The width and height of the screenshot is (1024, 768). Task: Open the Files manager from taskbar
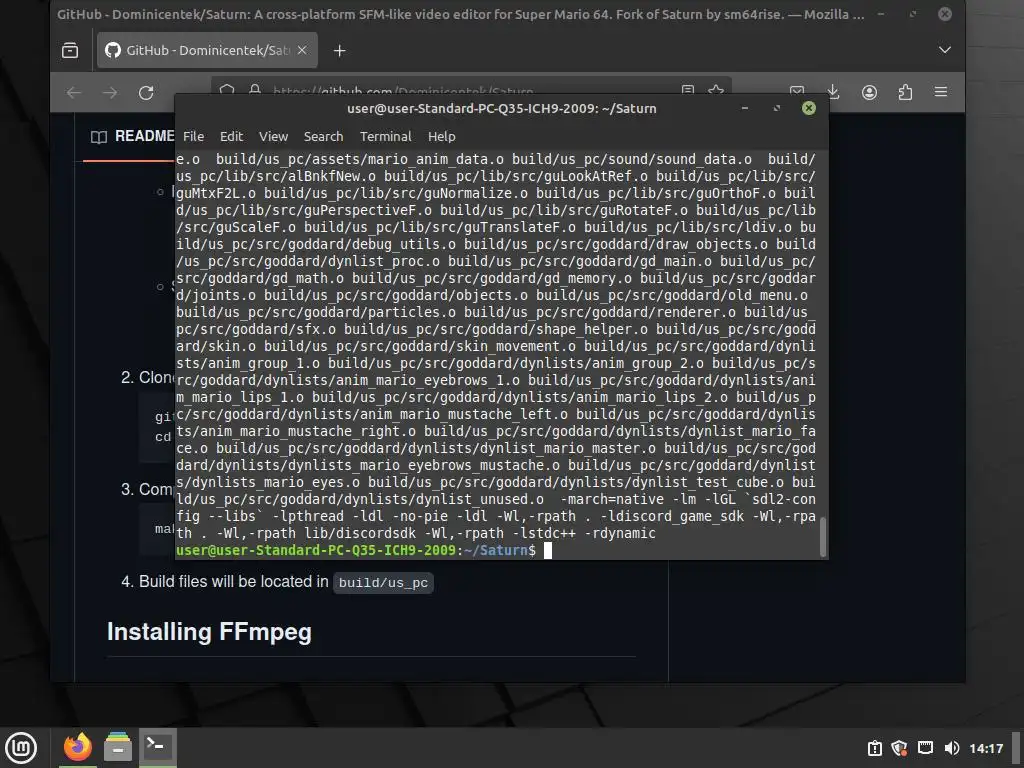pos(118,748)
